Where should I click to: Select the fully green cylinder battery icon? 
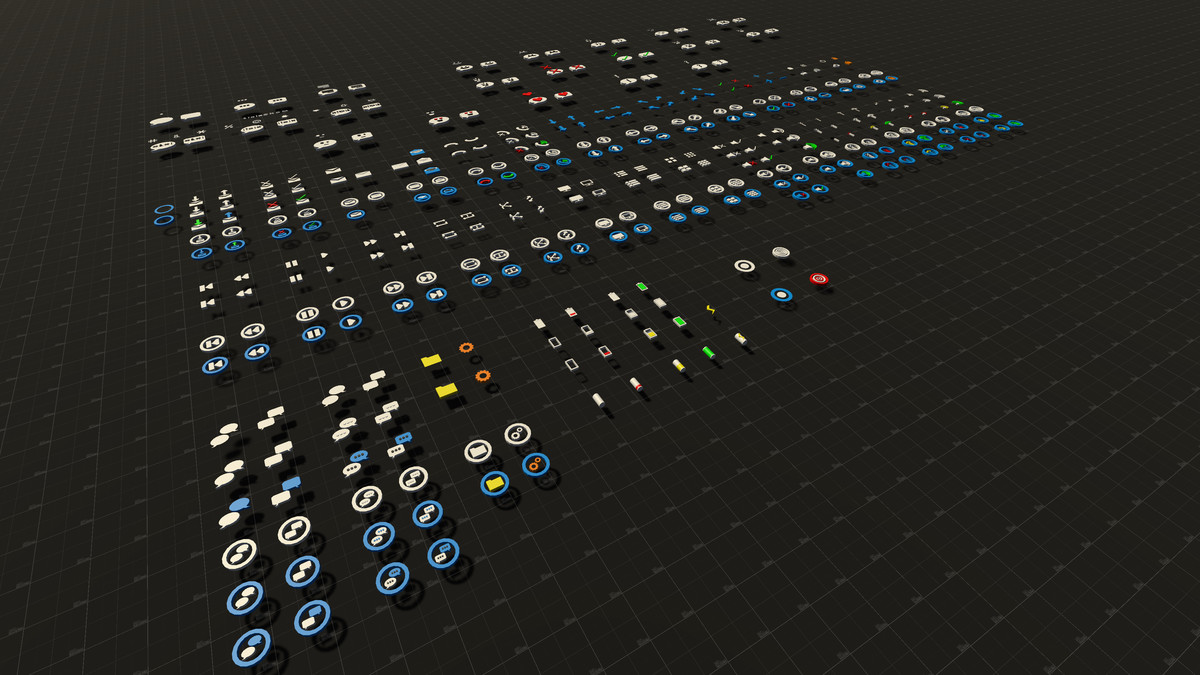[709, 352]
